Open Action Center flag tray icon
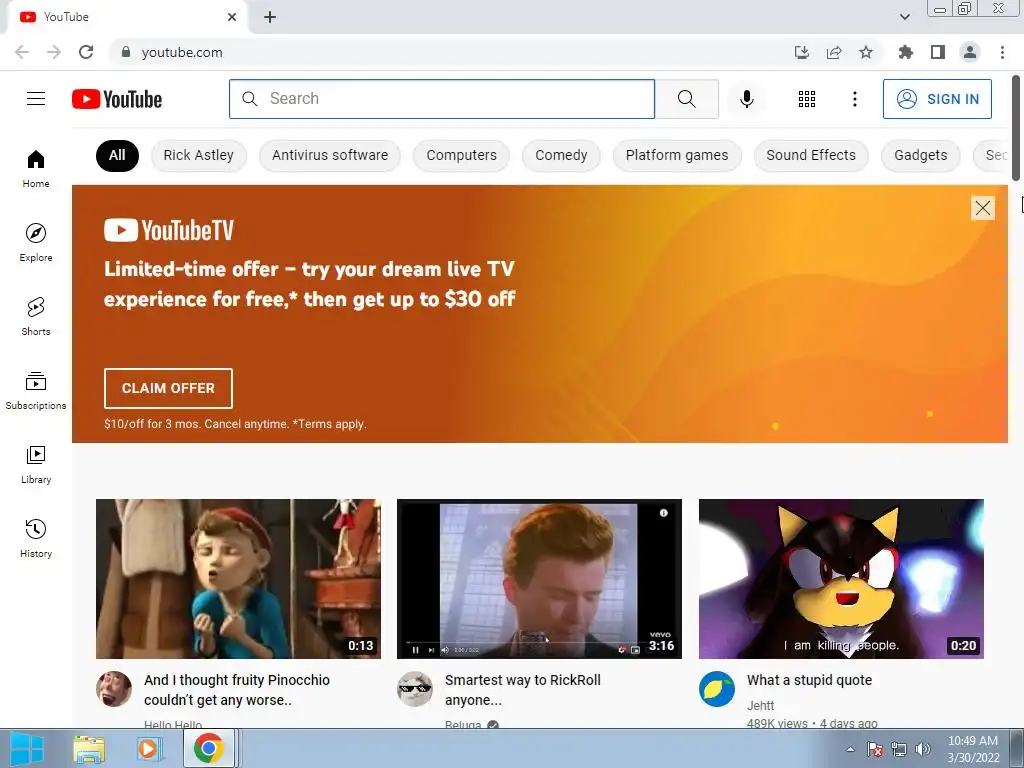 [x=874, y=749]
